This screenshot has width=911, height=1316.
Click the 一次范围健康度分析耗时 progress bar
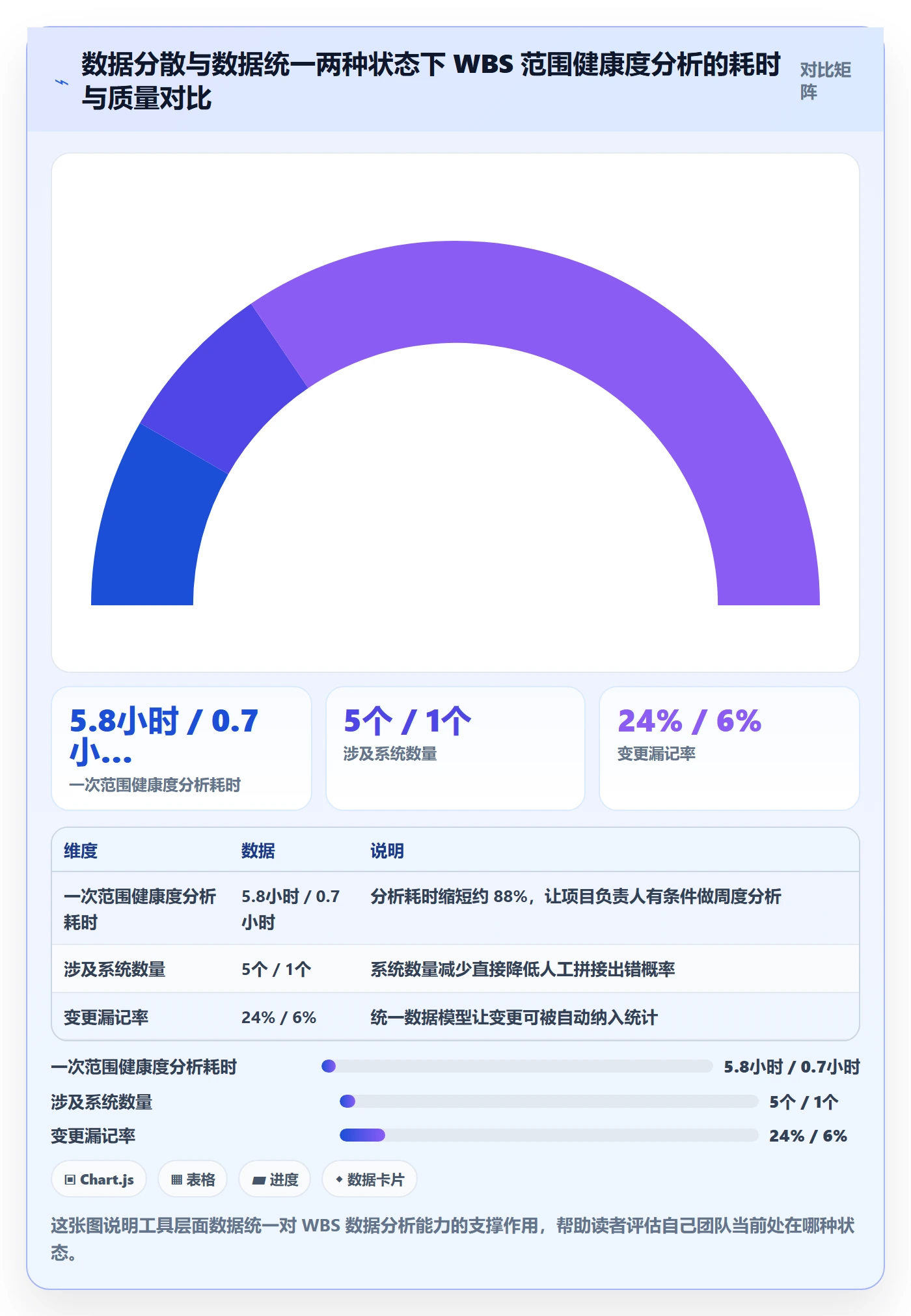coord(517,1066)
